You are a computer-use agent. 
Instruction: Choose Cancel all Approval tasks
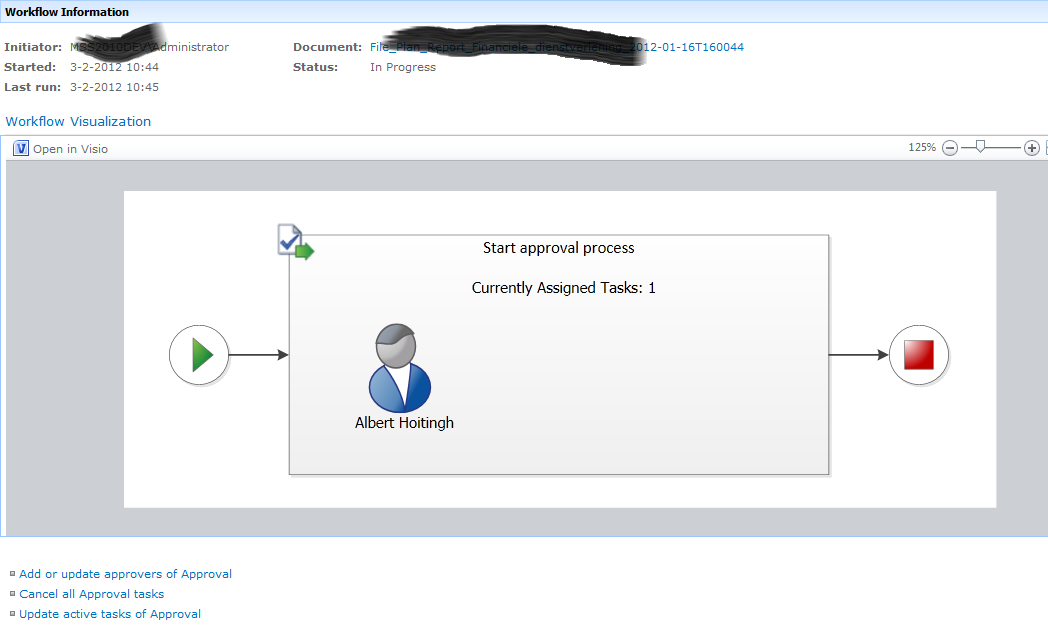pyautogui.click(x=91, y=594)
